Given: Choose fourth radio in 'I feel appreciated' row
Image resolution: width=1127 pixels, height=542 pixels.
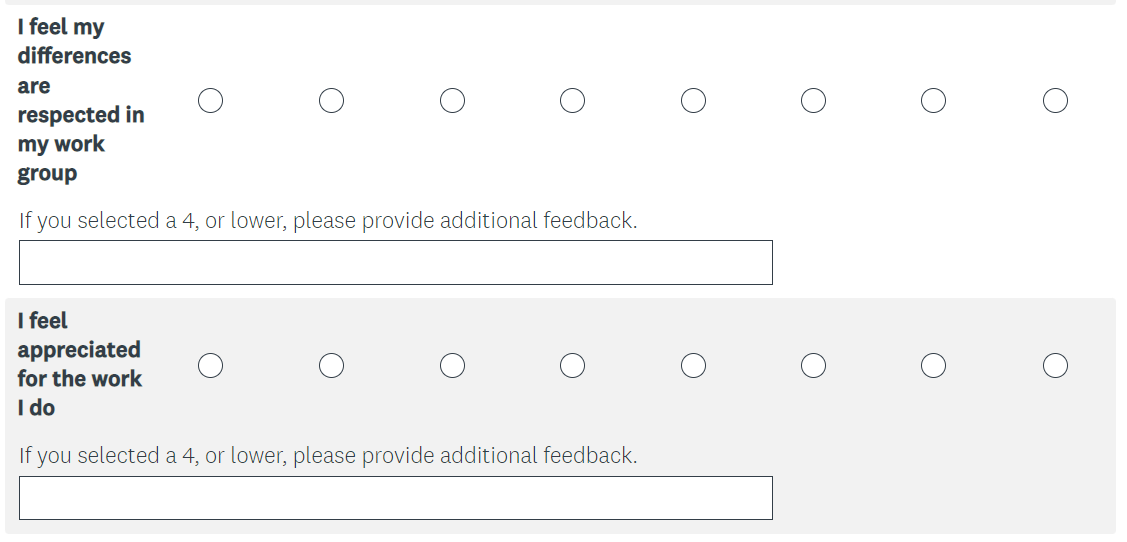Looking at the screenshot, I should (x=572, y=366).
